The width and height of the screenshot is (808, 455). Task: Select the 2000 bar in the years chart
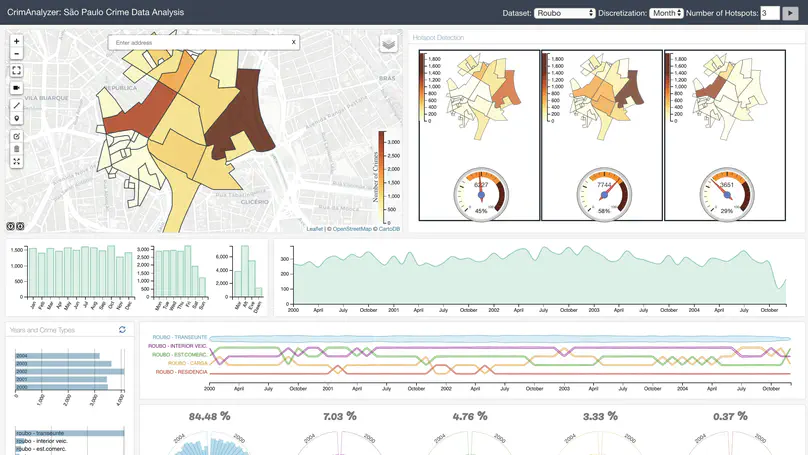pos(62,387)
